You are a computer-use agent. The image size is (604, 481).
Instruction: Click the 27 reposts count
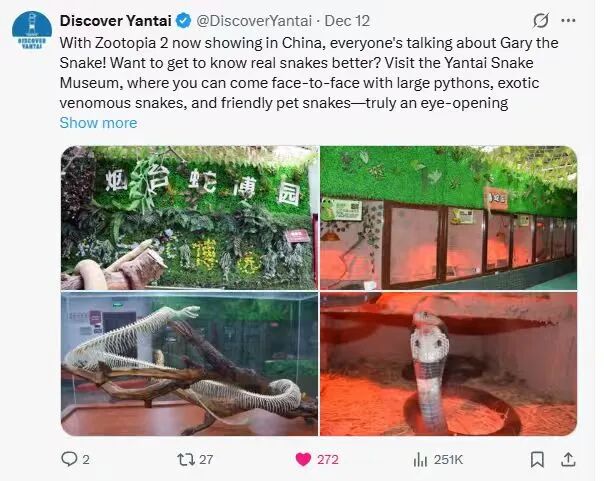pyautogui.click(x=206, y=459)
